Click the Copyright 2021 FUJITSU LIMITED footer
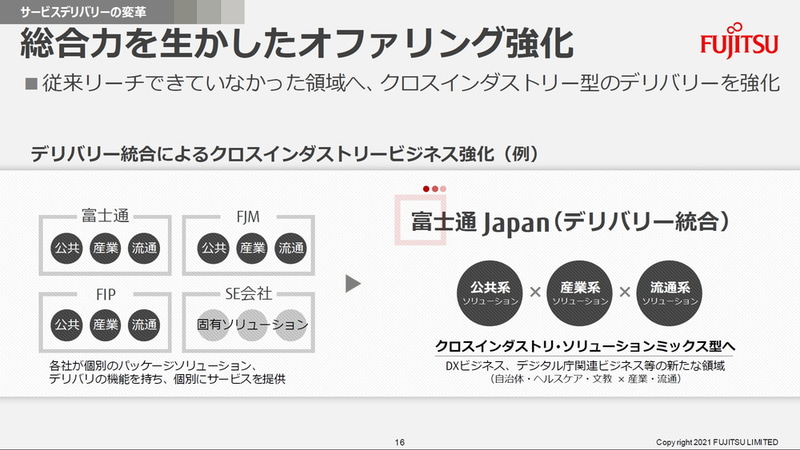The height and width of the screenshot is (450, 800). click(717, 442)
